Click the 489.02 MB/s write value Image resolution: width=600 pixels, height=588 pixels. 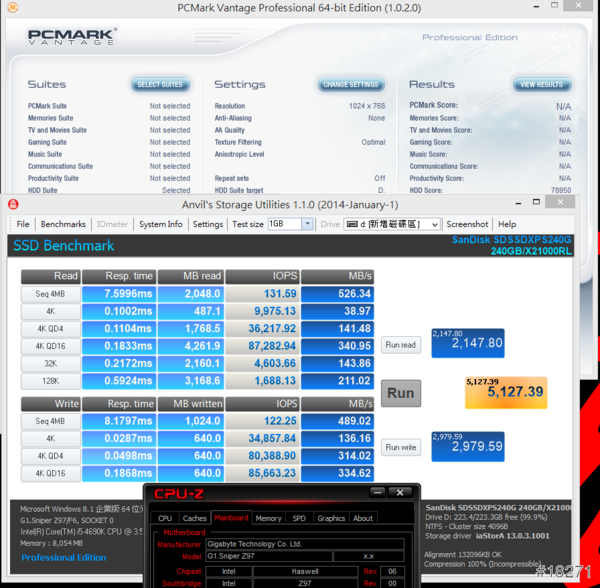(337, 421)
